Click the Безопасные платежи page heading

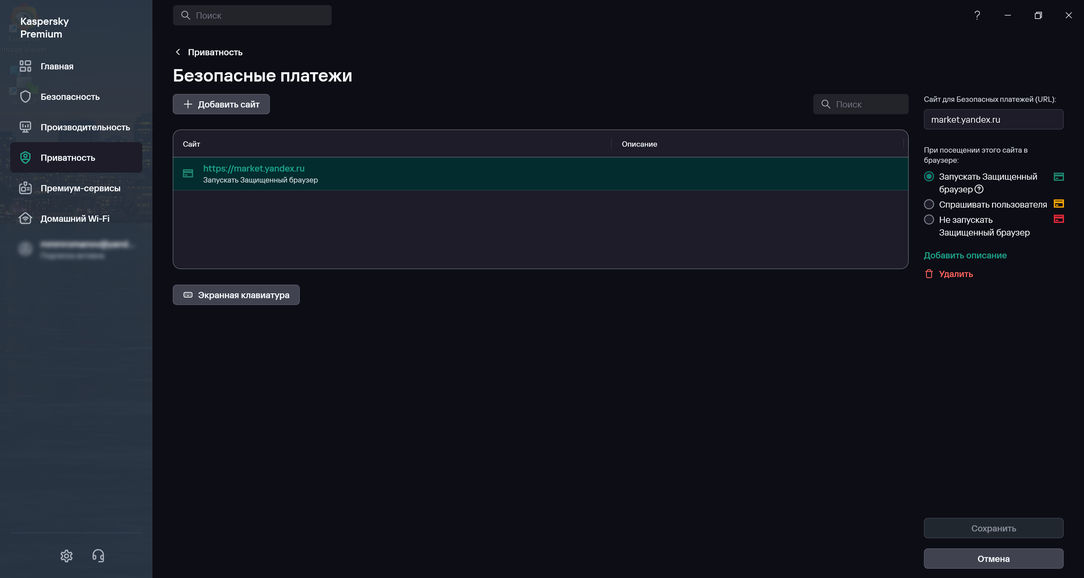point(263,76)
